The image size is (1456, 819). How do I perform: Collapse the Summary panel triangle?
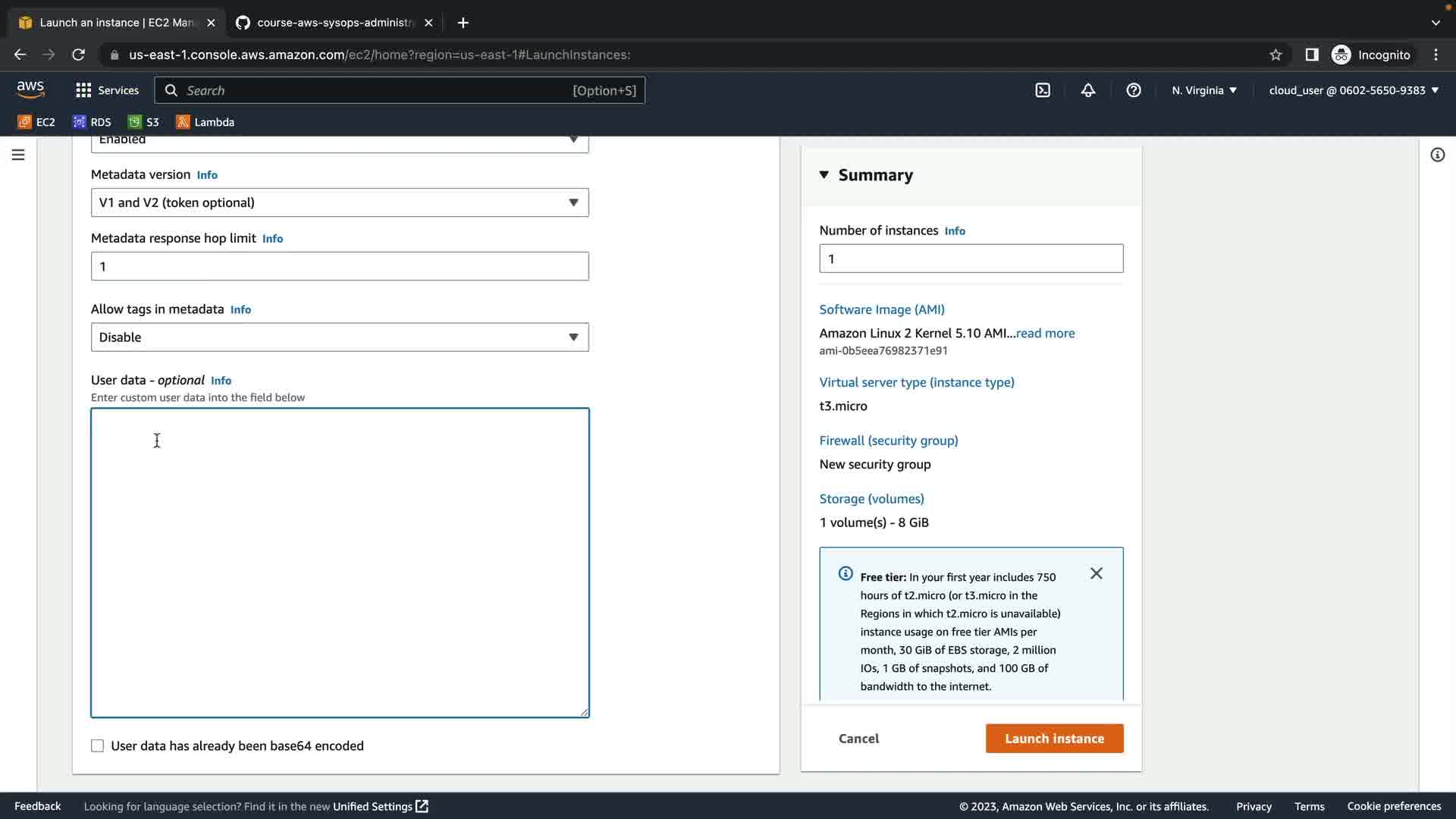824,175
